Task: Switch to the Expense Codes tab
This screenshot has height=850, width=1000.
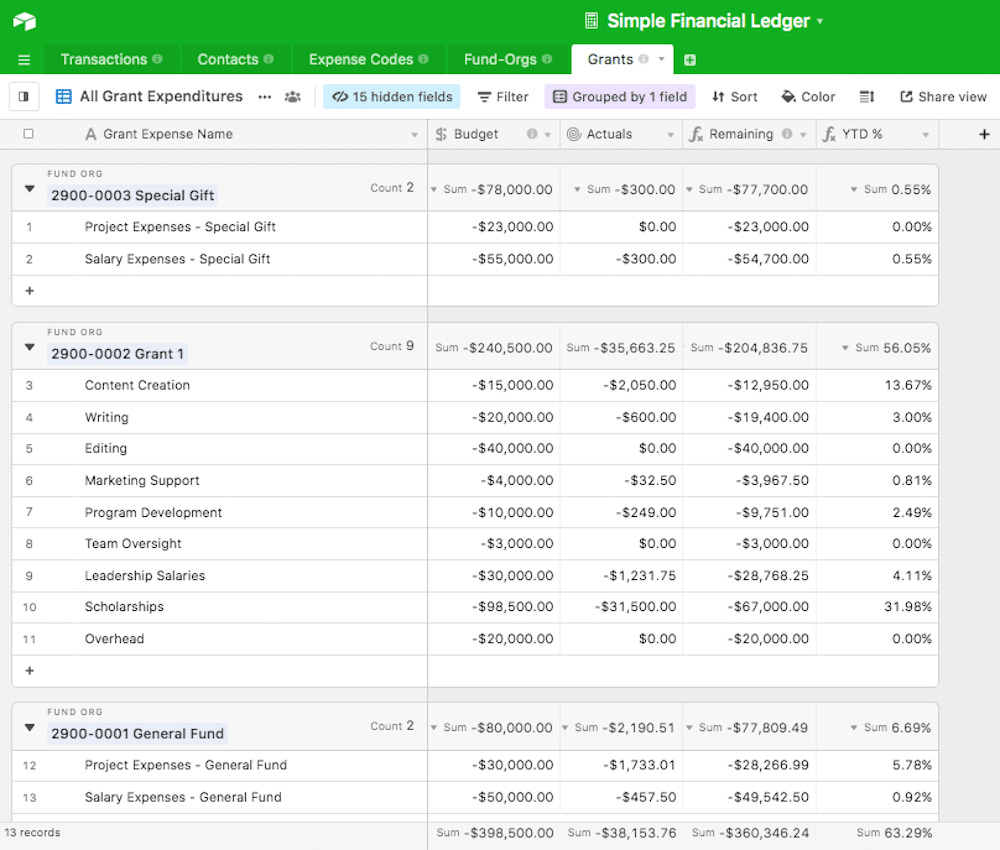Action: click(361, 60)
